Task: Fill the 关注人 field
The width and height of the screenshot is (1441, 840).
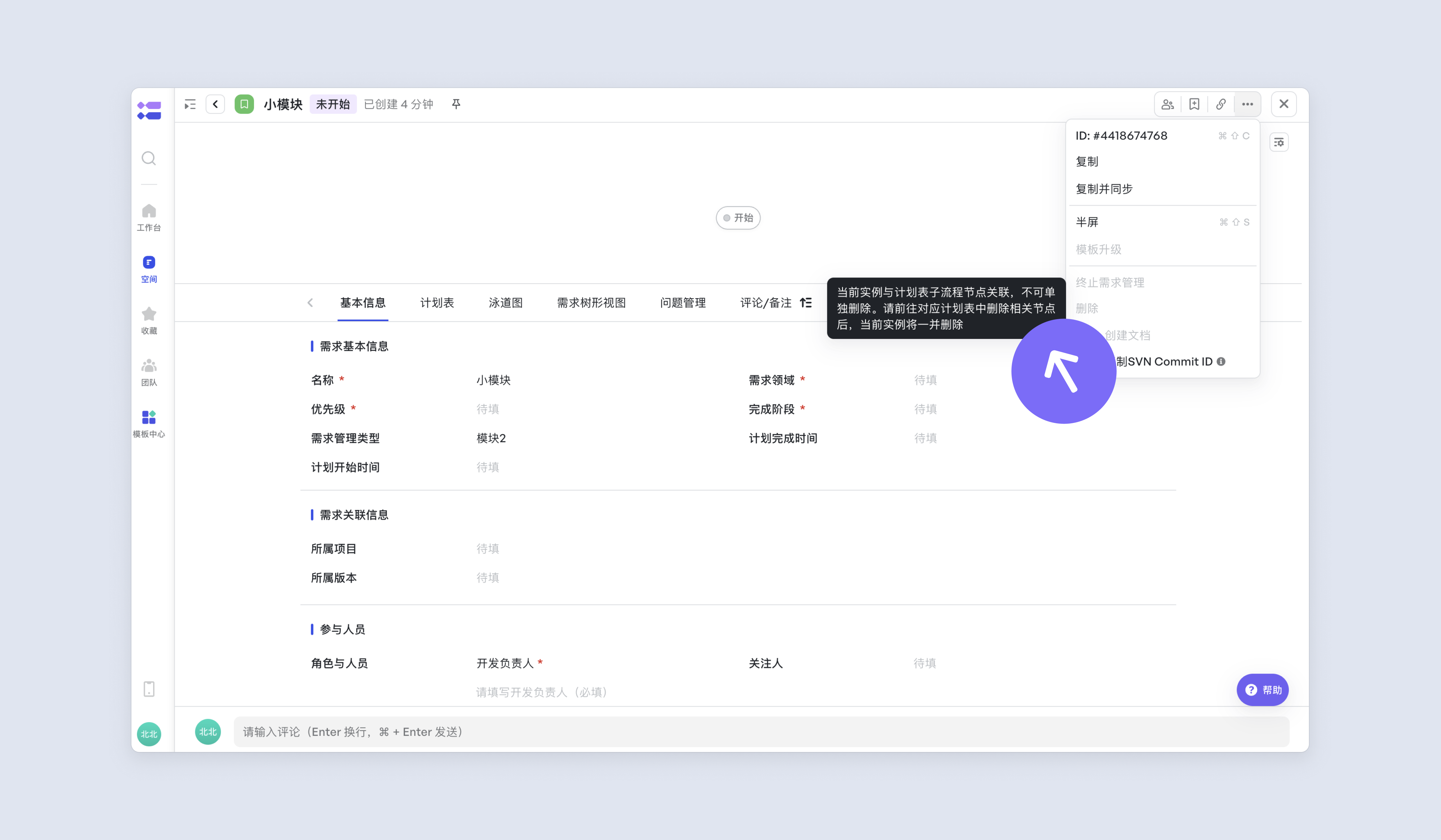Action: click(925, 663)
